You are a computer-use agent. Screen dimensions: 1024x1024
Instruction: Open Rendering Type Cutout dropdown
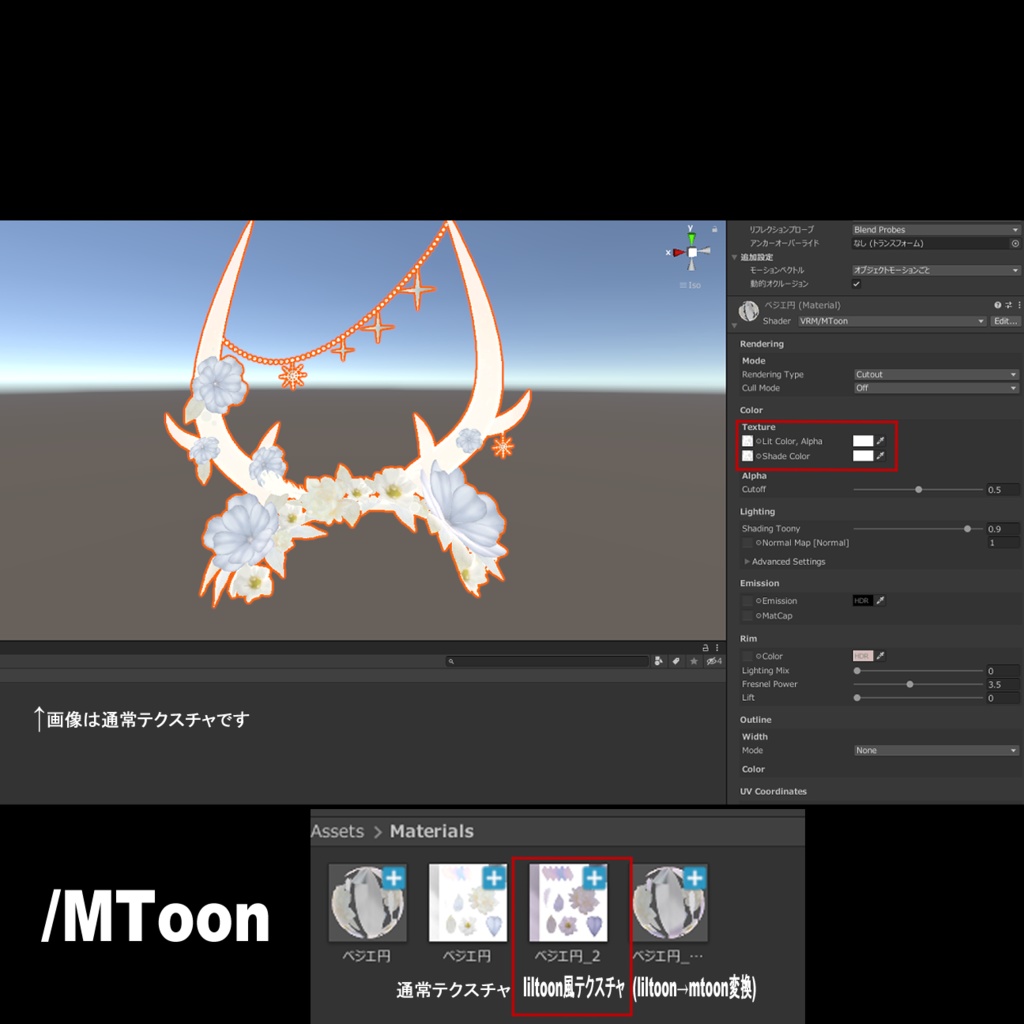[936, 374]
